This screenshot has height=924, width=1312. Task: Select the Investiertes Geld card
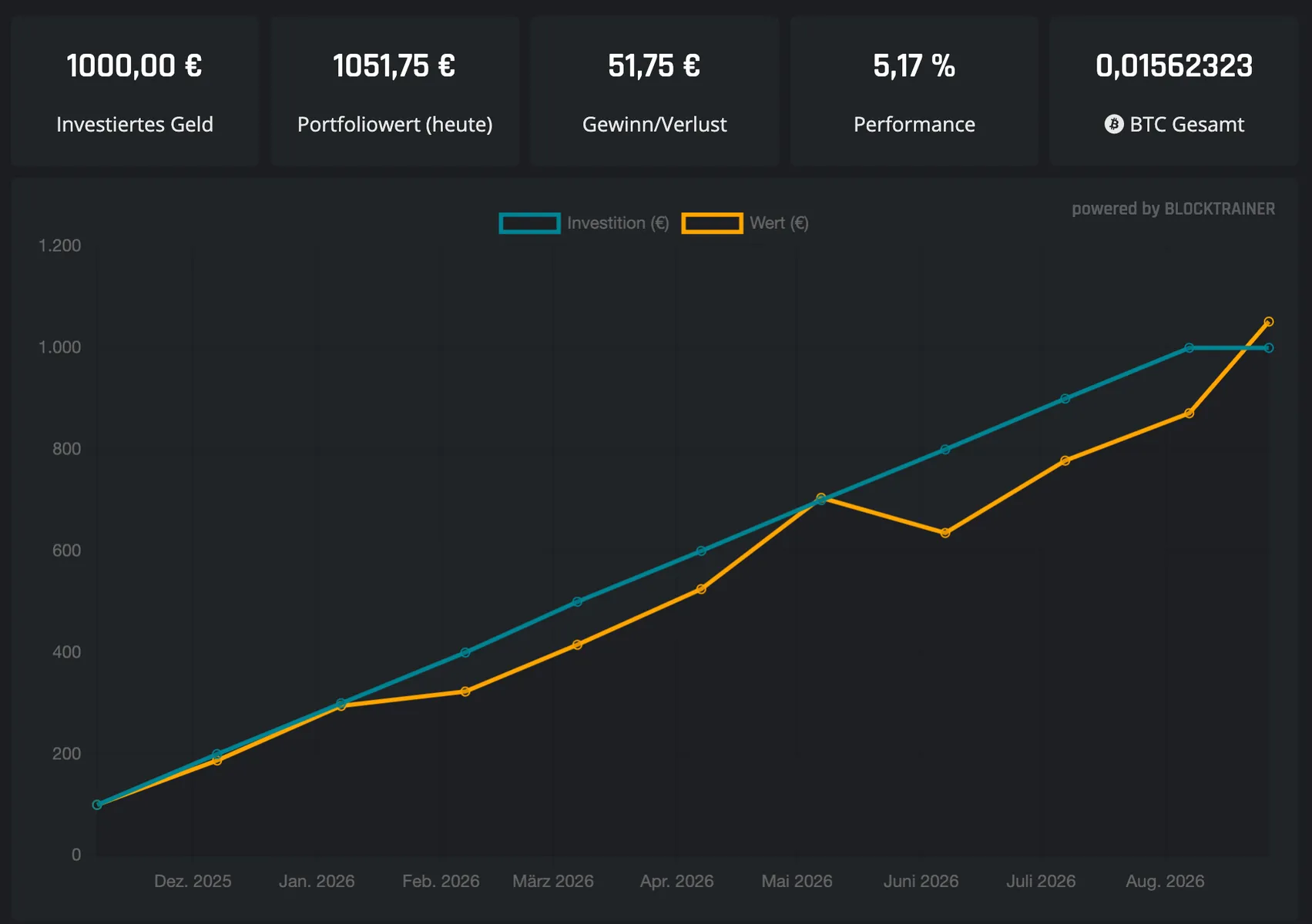[135, 91]
